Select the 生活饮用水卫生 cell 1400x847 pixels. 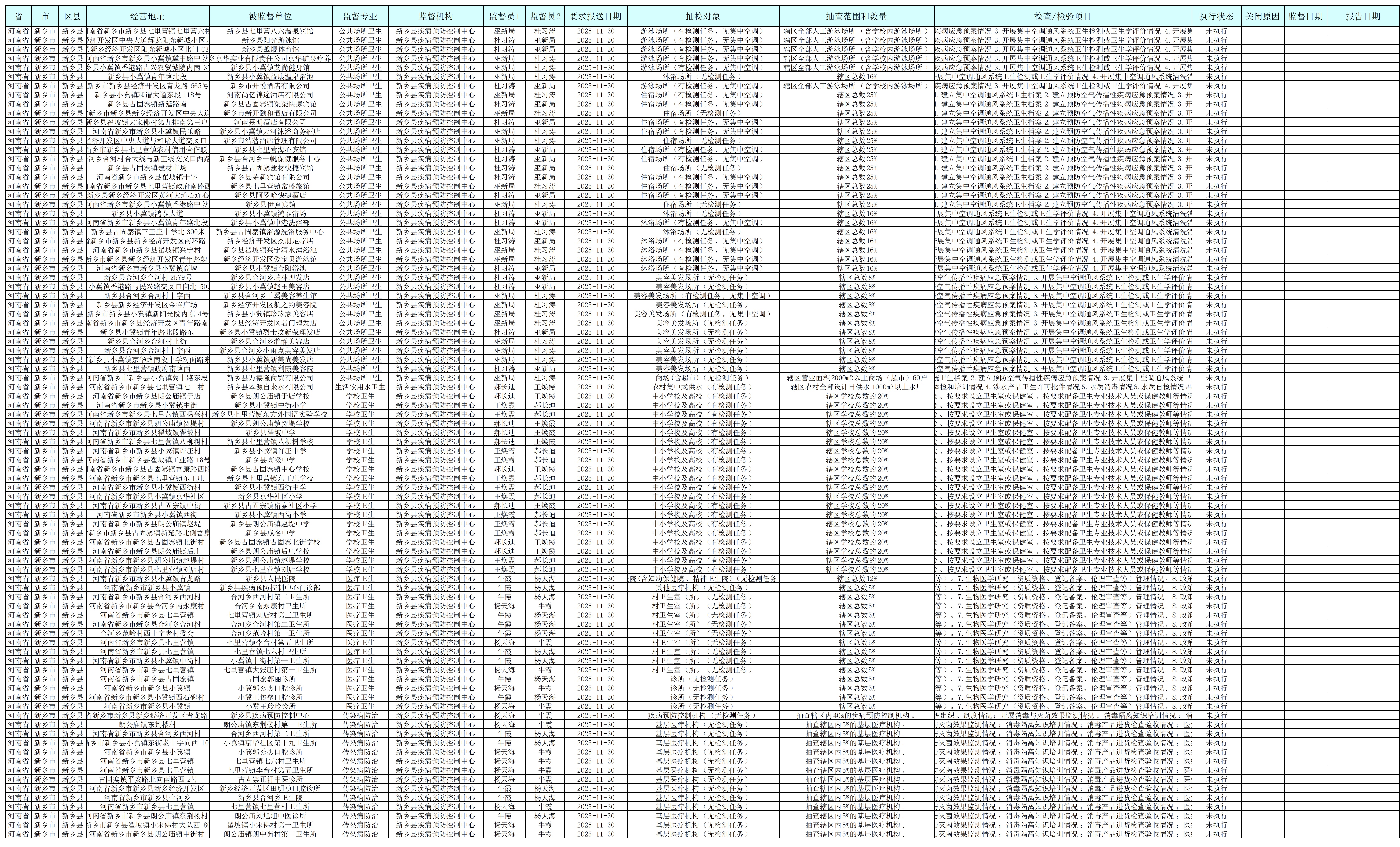(x=360, y=387)
